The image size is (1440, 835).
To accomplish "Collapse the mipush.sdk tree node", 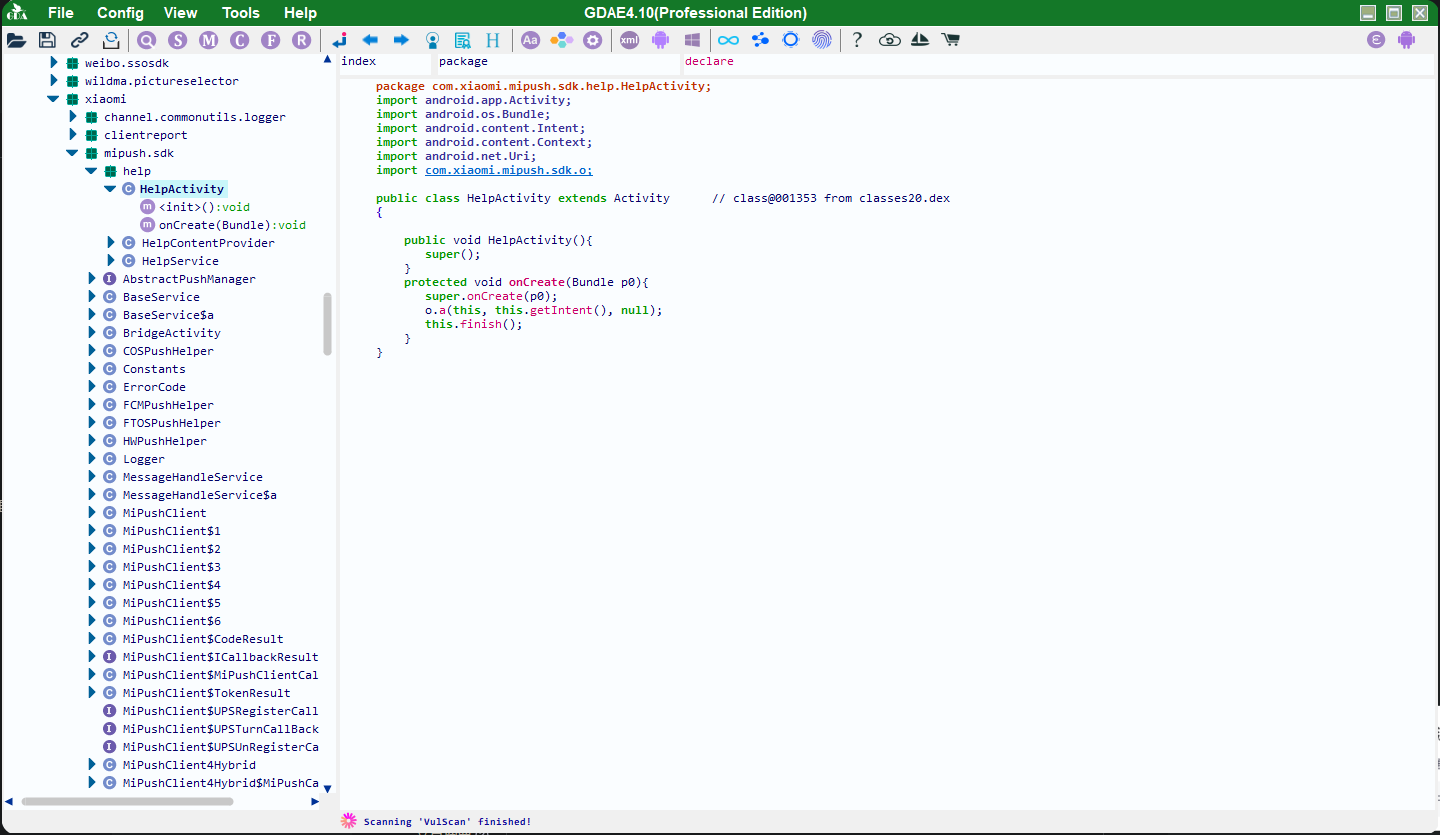I will pos(71,152).
